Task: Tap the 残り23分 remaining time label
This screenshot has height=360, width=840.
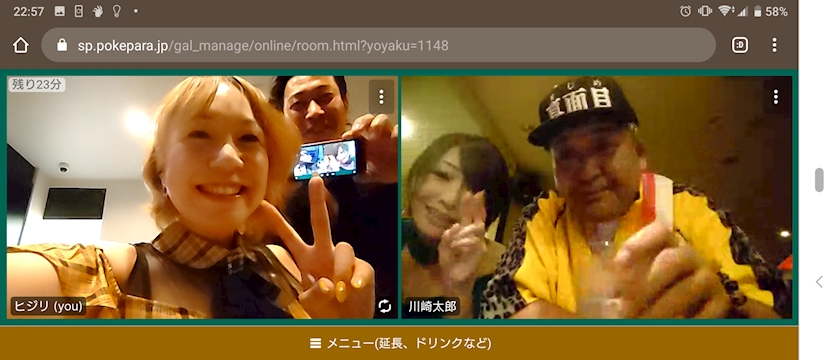Action: [x=36, y=84]
